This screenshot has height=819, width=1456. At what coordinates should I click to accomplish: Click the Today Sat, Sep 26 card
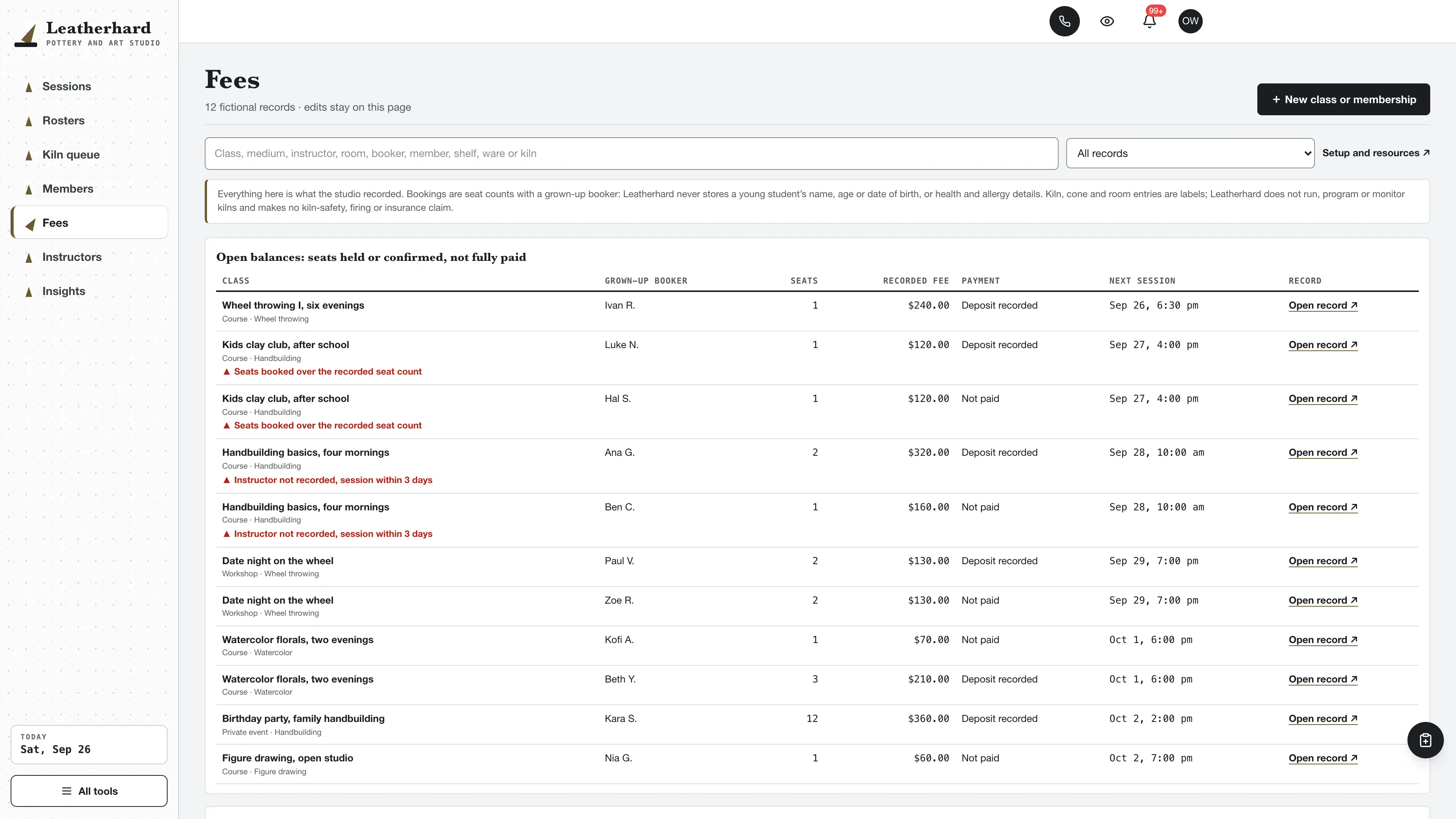pyautogui.click(x=89, y=744)
